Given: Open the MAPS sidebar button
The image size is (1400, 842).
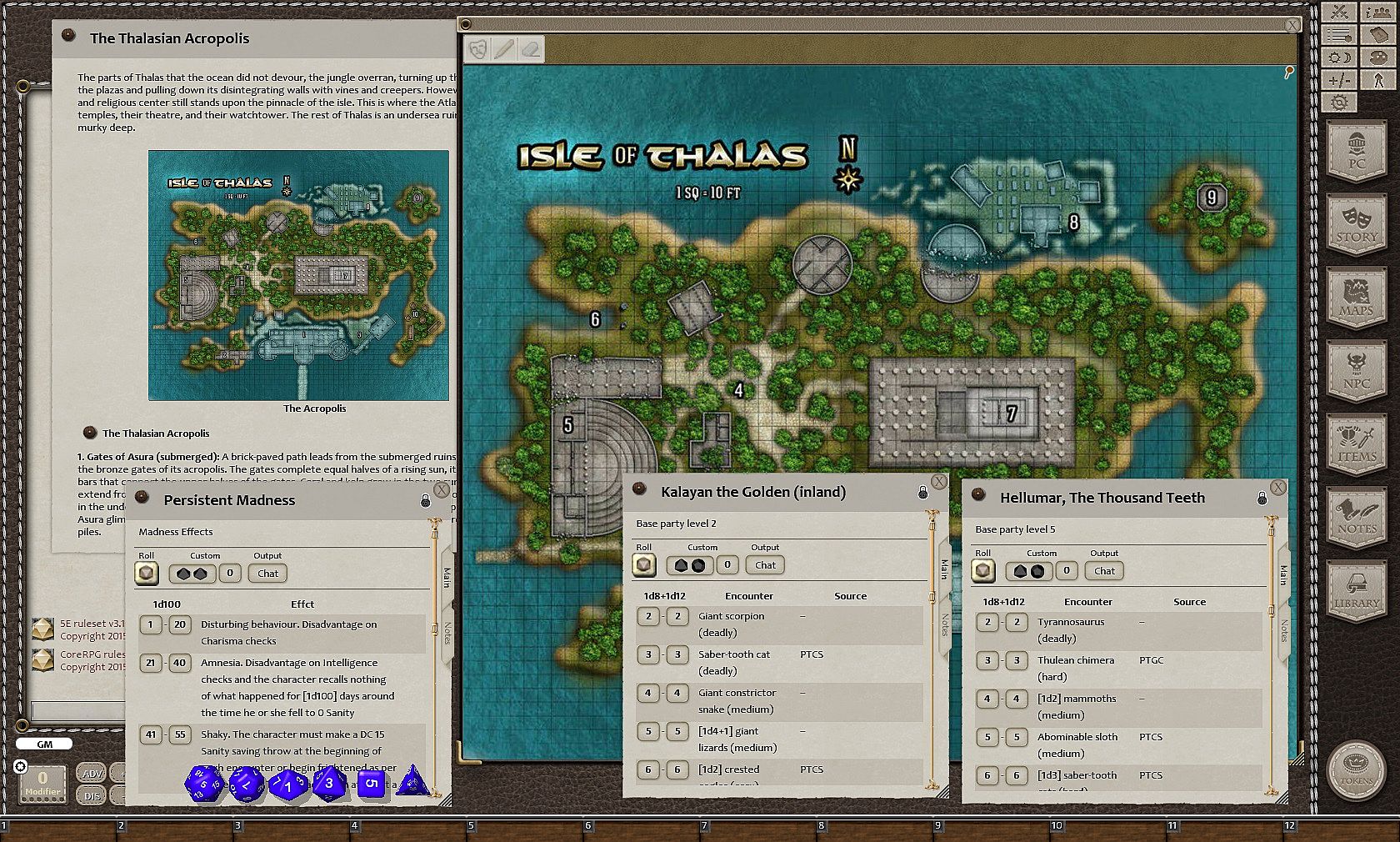Looking at the screenshot, I should pyautogui.click(x=1357, y=298).
